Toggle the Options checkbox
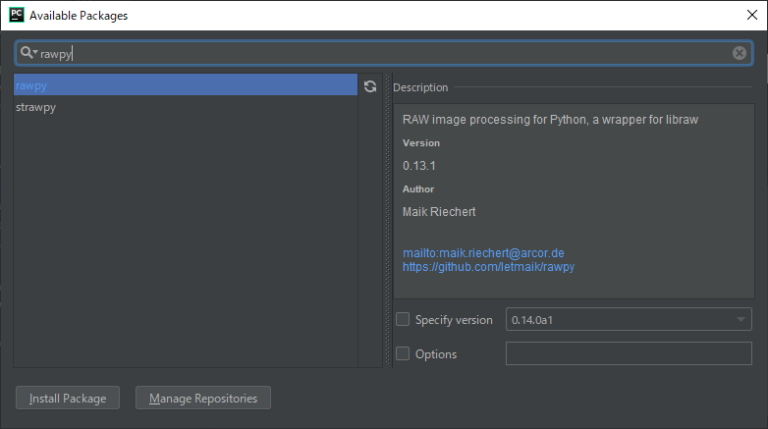The width and height of the screenshot is (768, 429). tap(403, 354)
